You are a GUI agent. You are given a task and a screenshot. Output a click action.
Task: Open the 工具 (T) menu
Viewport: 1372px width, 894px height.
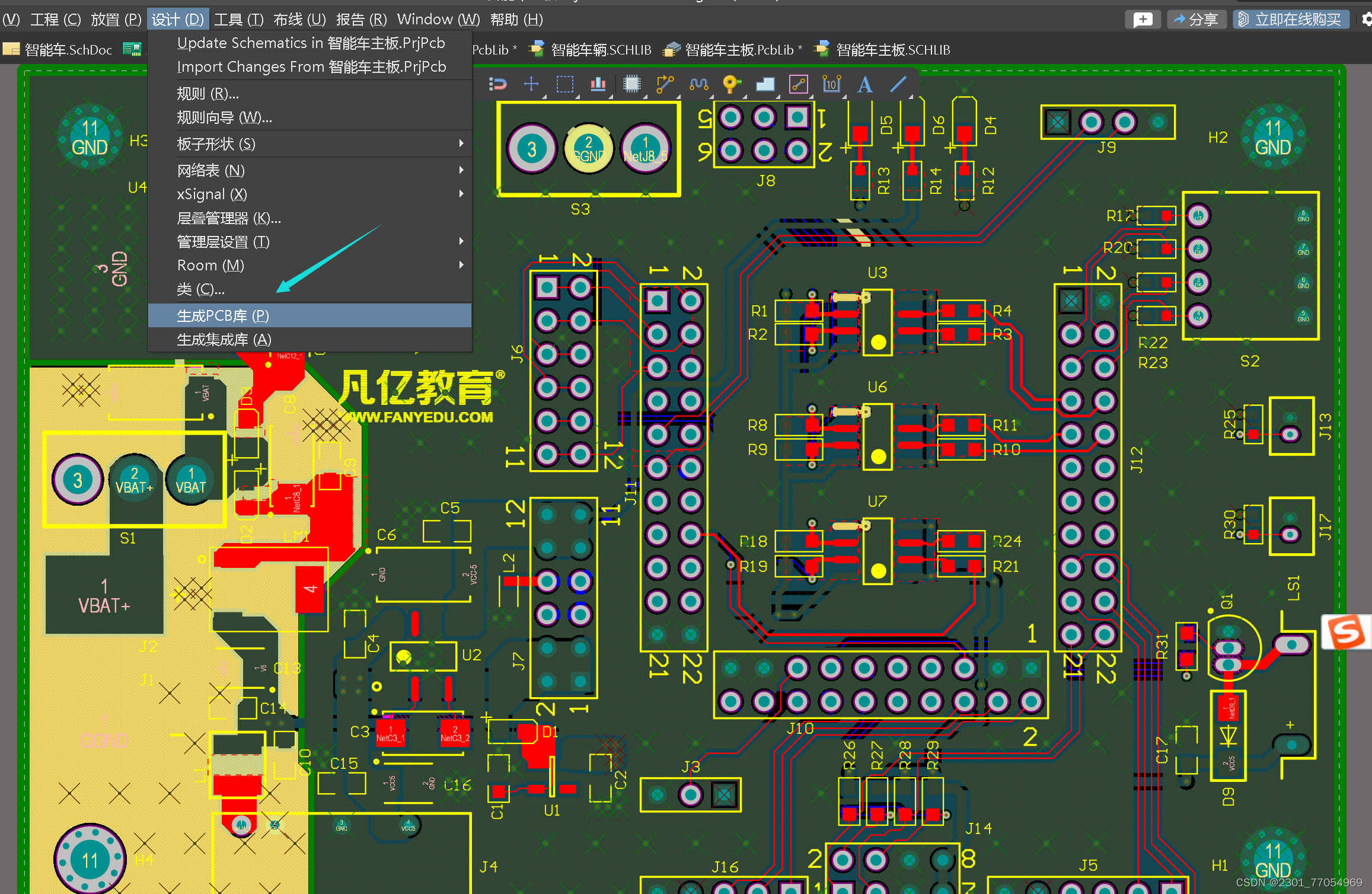click(238, 20)
